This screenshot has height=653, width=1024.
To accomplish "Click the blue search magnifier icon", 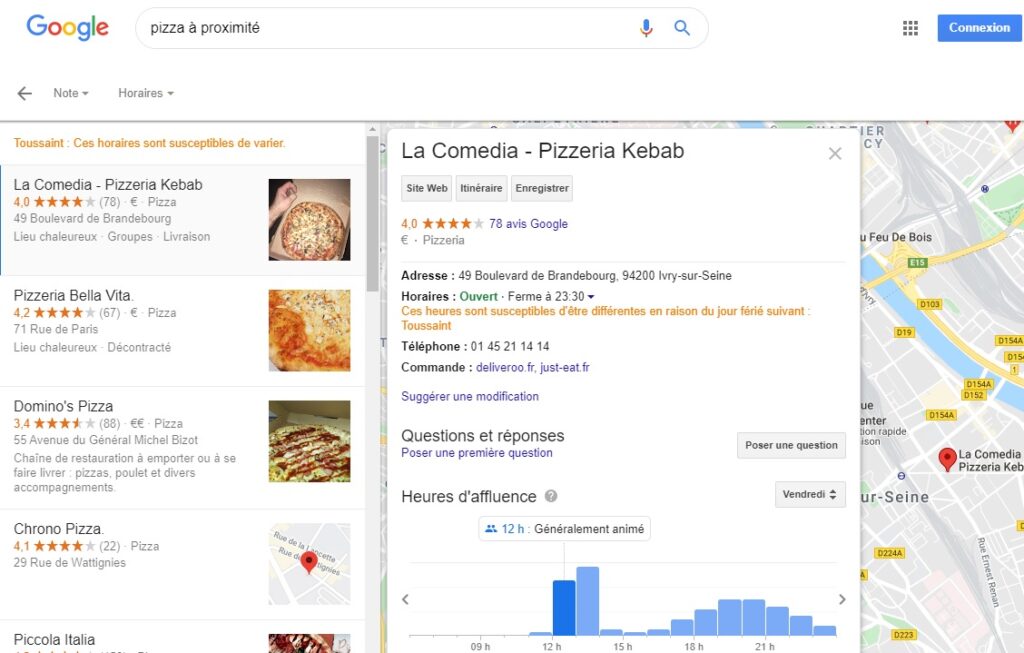I will (x=682, y=28).
